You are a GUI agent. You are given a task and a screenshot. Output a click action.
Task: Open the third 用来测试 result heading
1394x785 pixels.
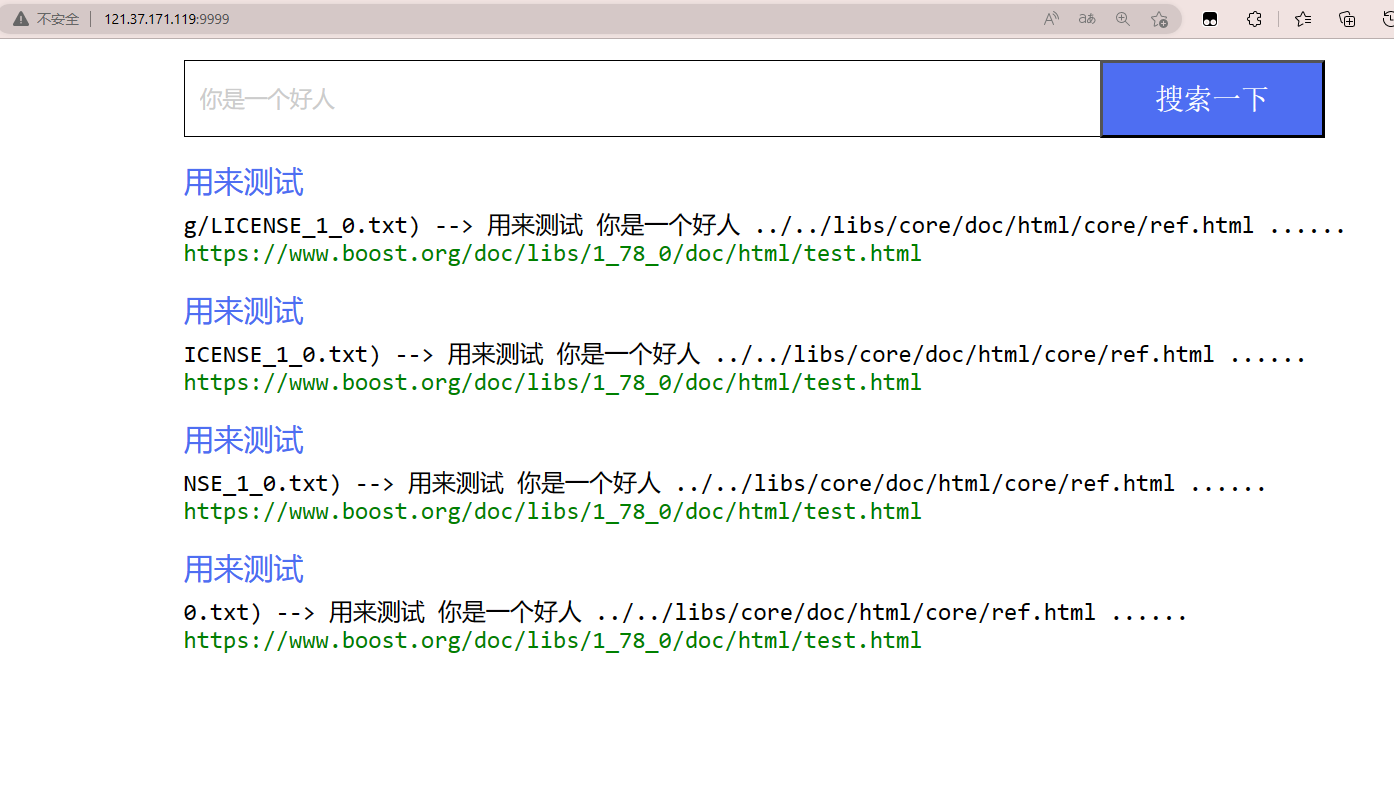click(x=243, y=440)
